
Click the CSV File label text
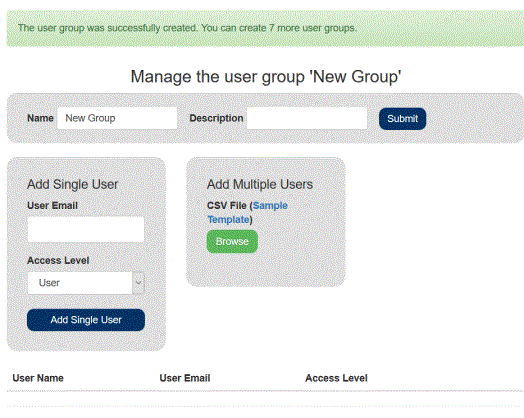point(227,205)
